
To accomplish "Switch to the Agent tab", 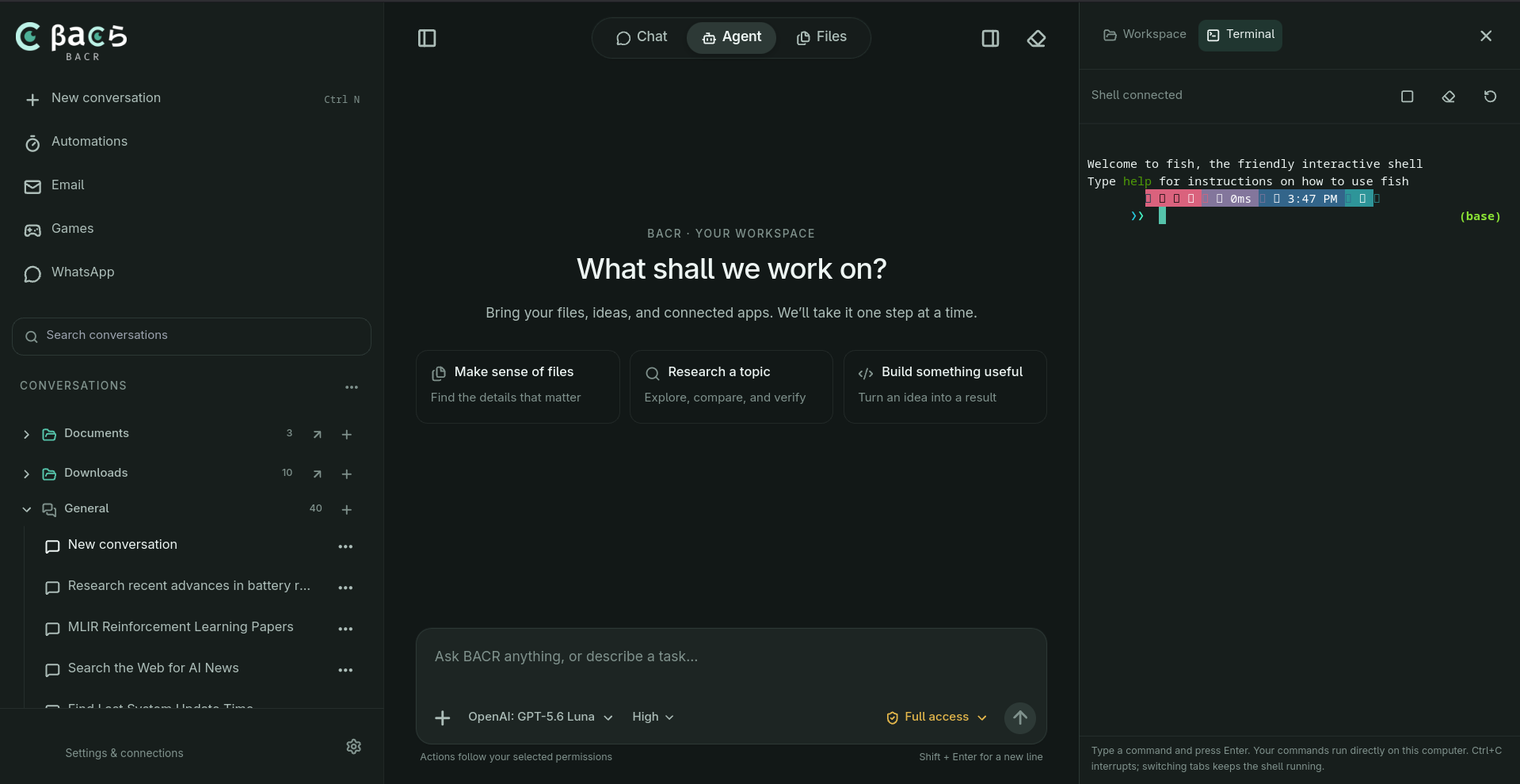I will click(731, 37).
